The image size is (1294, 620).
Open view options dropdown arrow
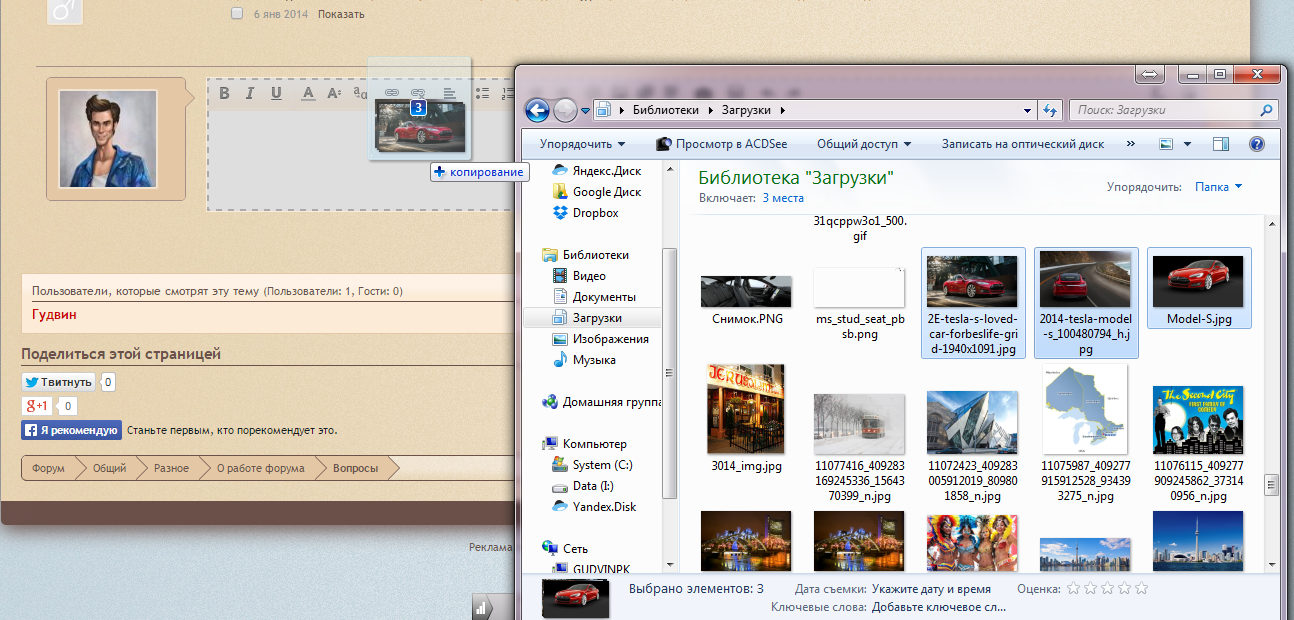coord(1187,144)
